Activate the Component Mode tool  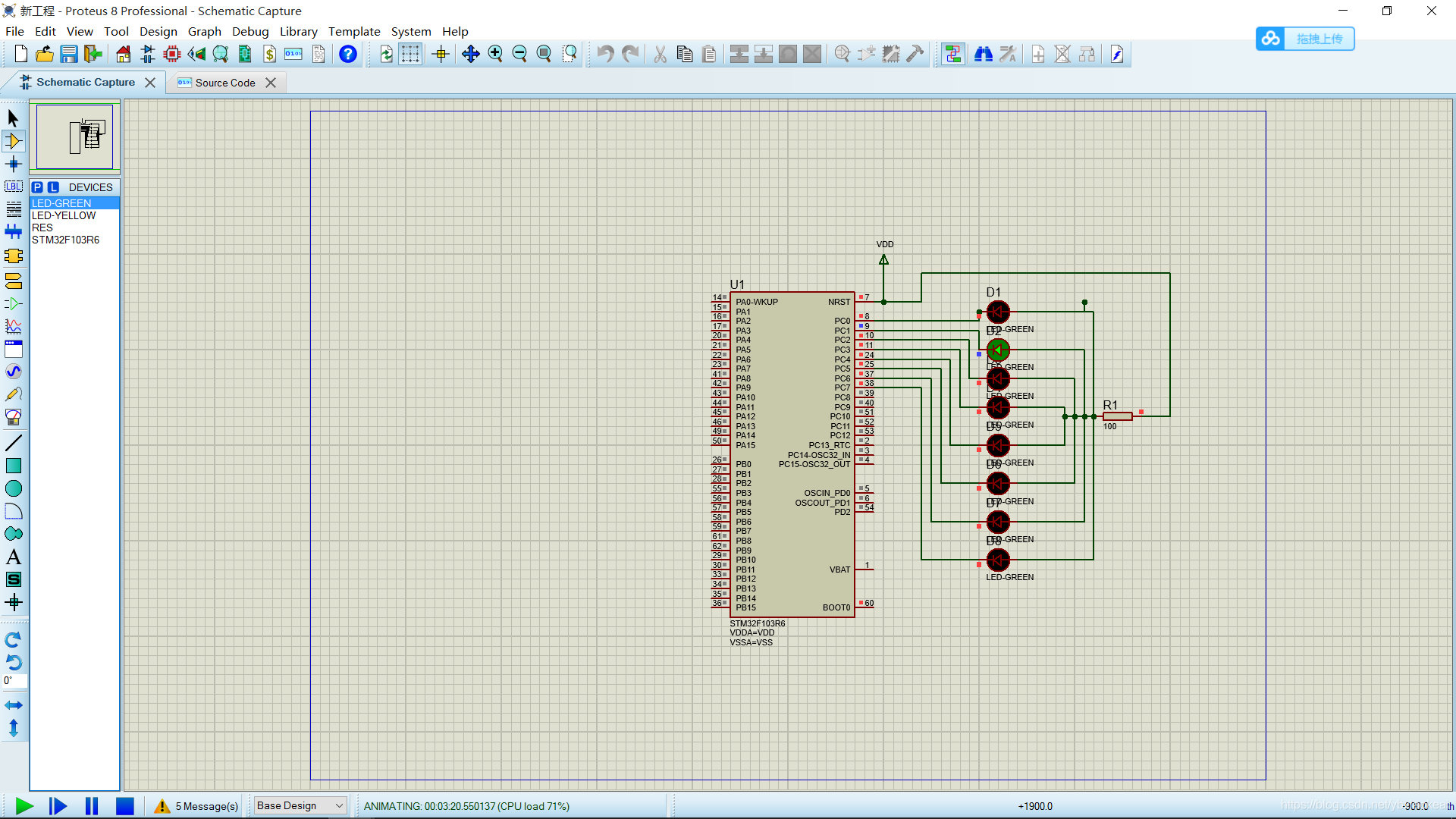tap(13, 141)
